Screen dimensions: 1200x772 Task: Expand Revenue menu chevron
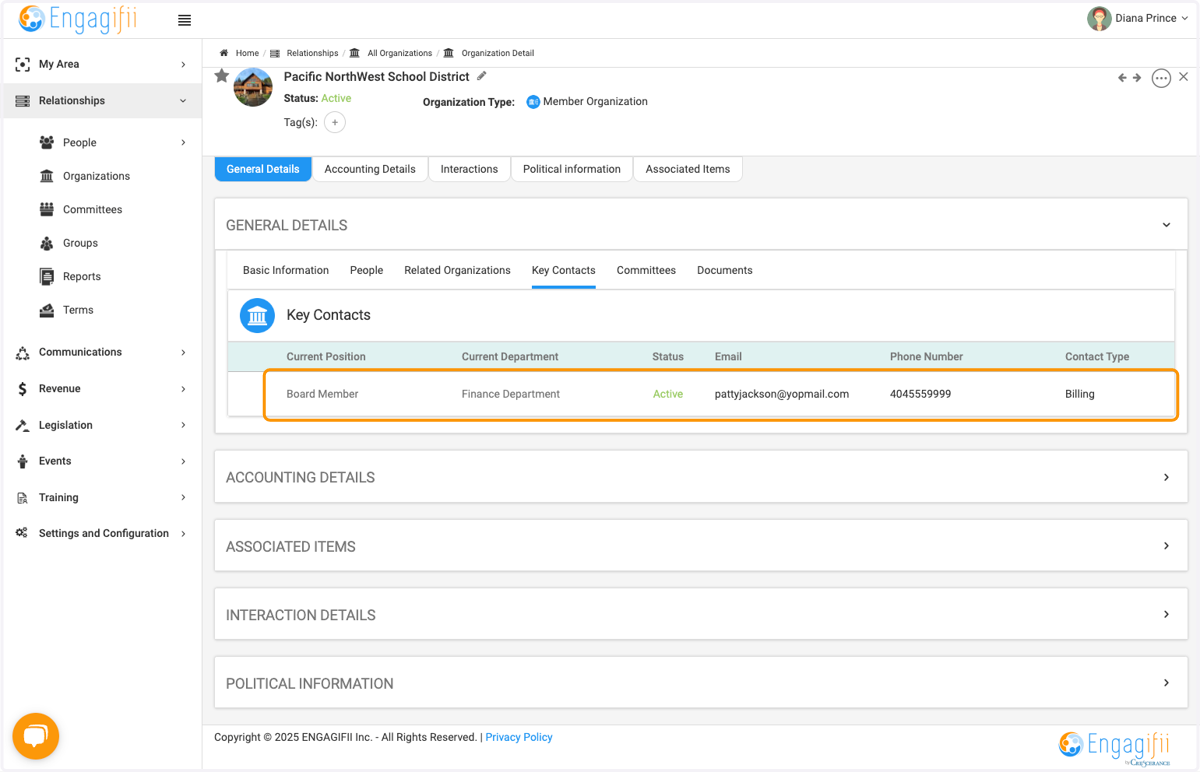tap(183, 389)
